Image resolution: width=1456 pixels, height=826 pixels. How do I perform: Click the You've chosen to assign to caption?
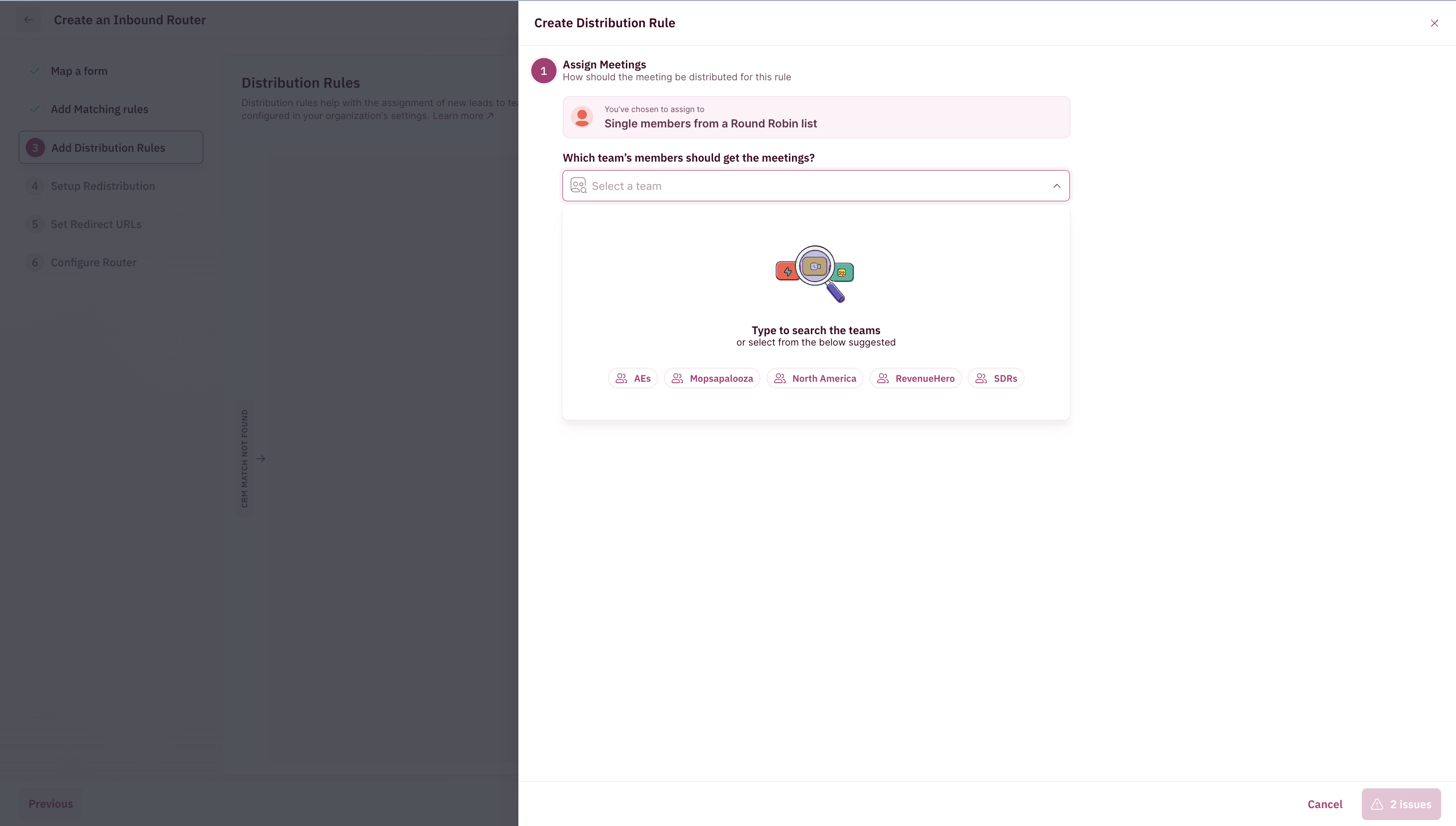pos(654,109)
